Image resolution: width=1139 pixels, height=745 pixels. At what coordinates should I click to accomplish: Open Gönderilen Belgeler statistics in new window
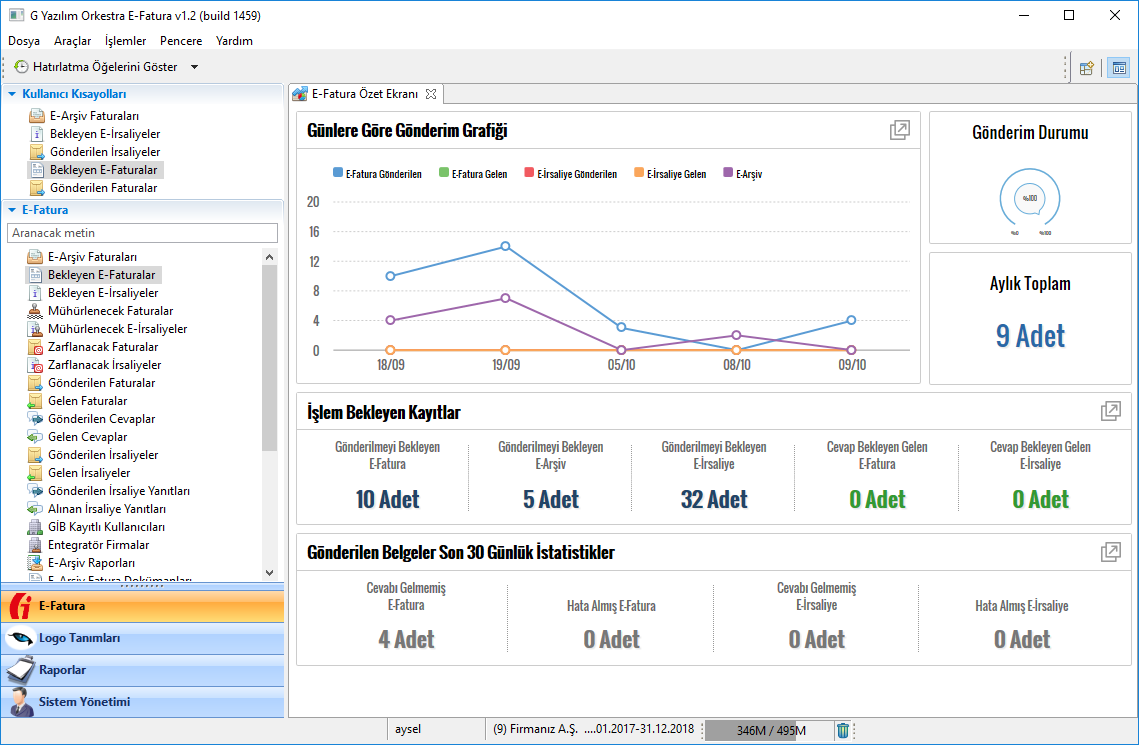[x=1110, y=552]
